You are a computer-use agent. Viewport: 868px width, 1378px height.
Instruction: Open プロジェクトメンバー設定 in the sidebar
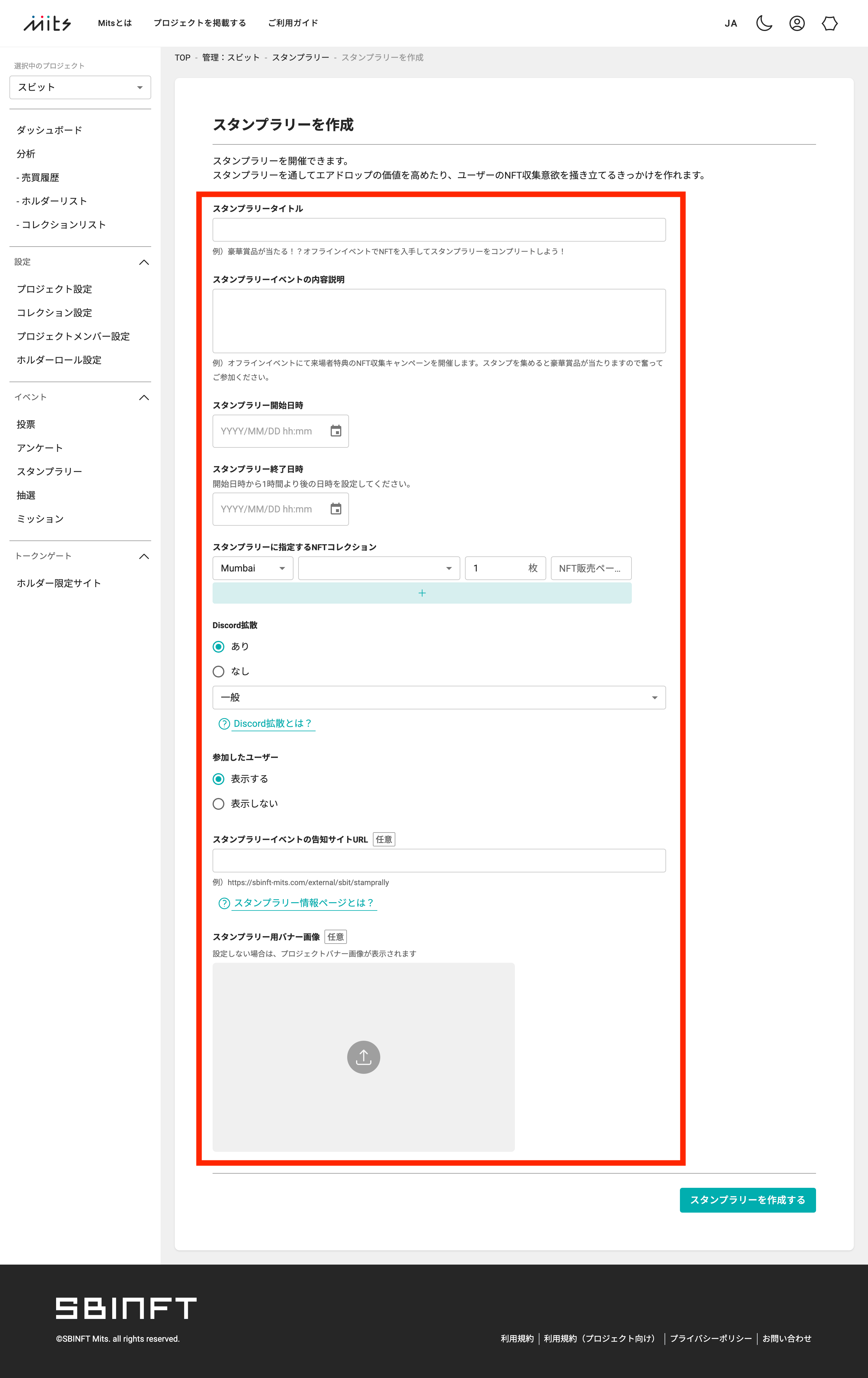pos(73,336)
